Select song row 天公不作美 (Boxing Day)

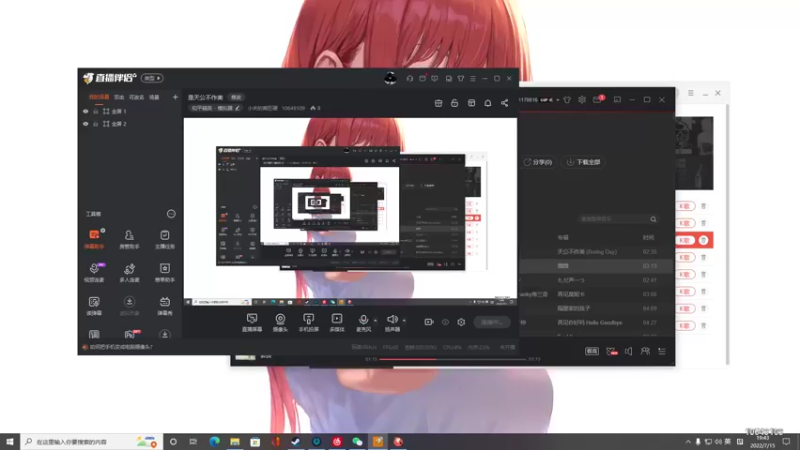point(597,252)
